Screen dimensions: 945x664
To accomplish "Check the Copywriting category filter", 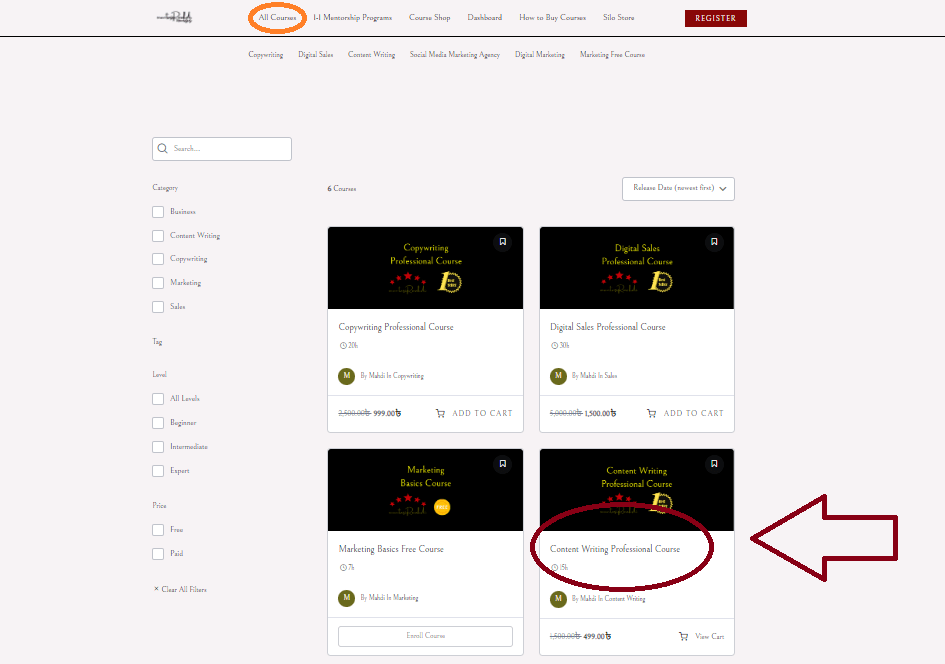I will point(158,259).
